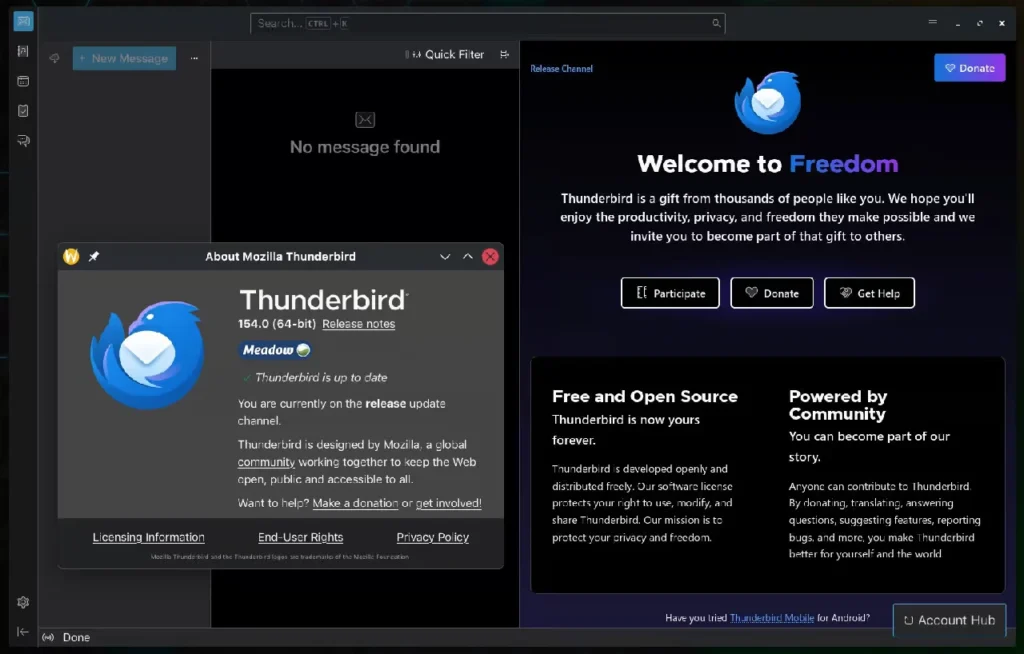Click the 'Welcome to Freedom' heading
This screenshot has height=654, width=1024.
767,164
